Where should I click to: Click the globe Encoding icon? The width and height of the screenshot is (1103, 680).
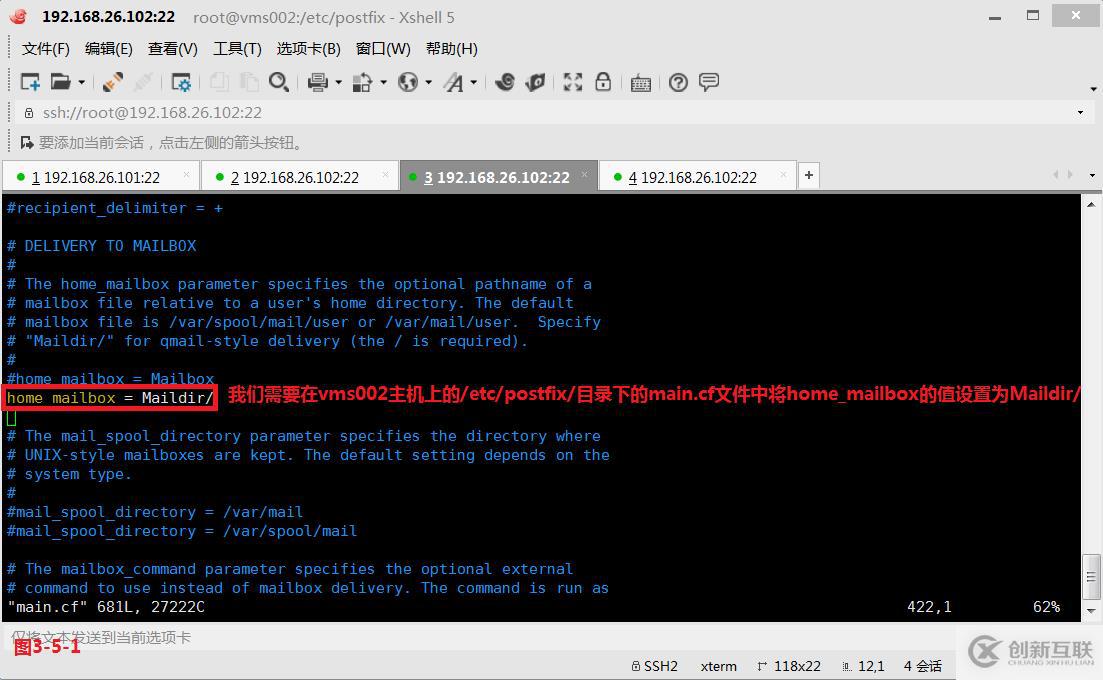[408, 82]
